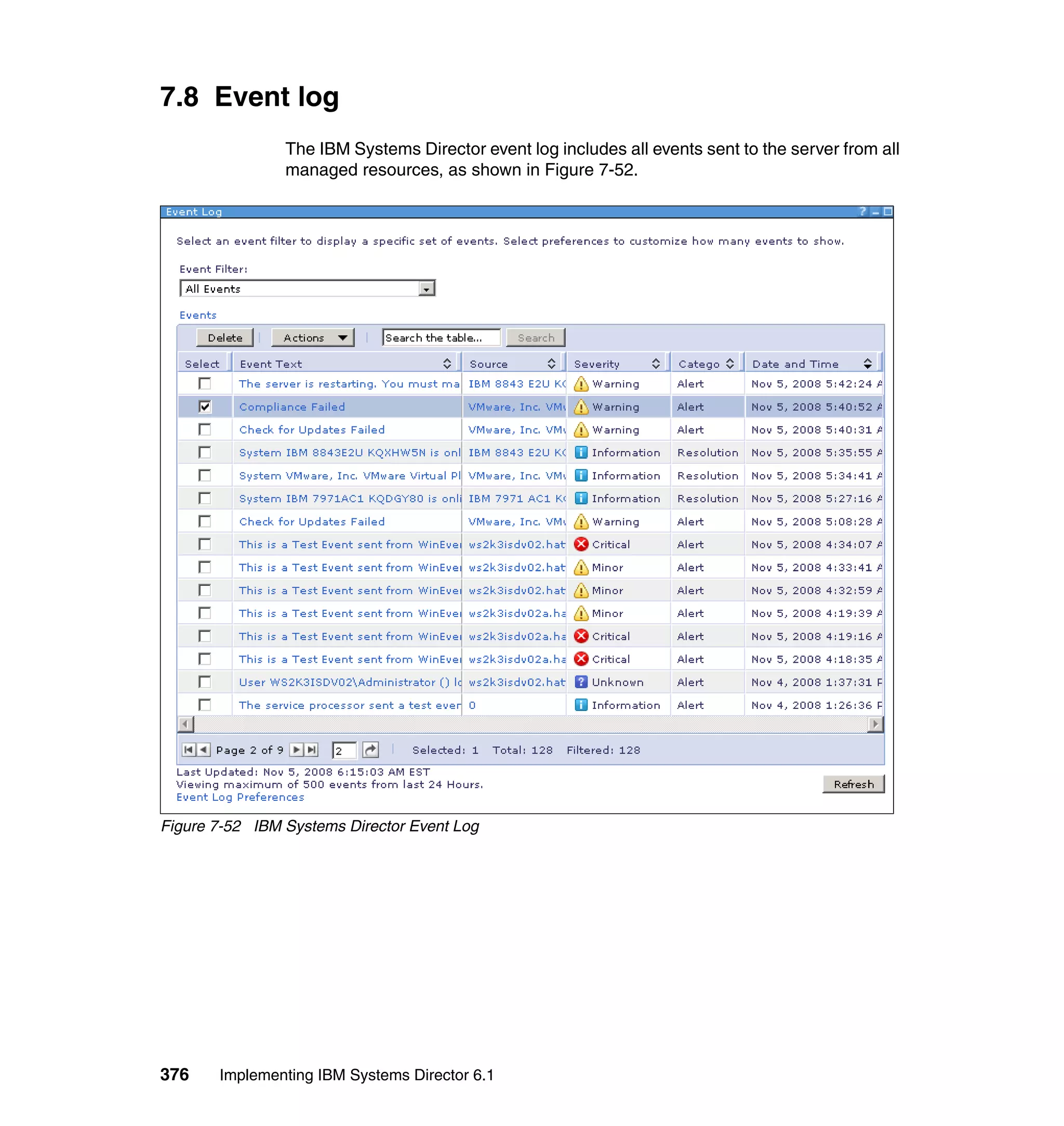Sort by Category column arrows
This screenshot has height=1126, width=1064.
730,364
